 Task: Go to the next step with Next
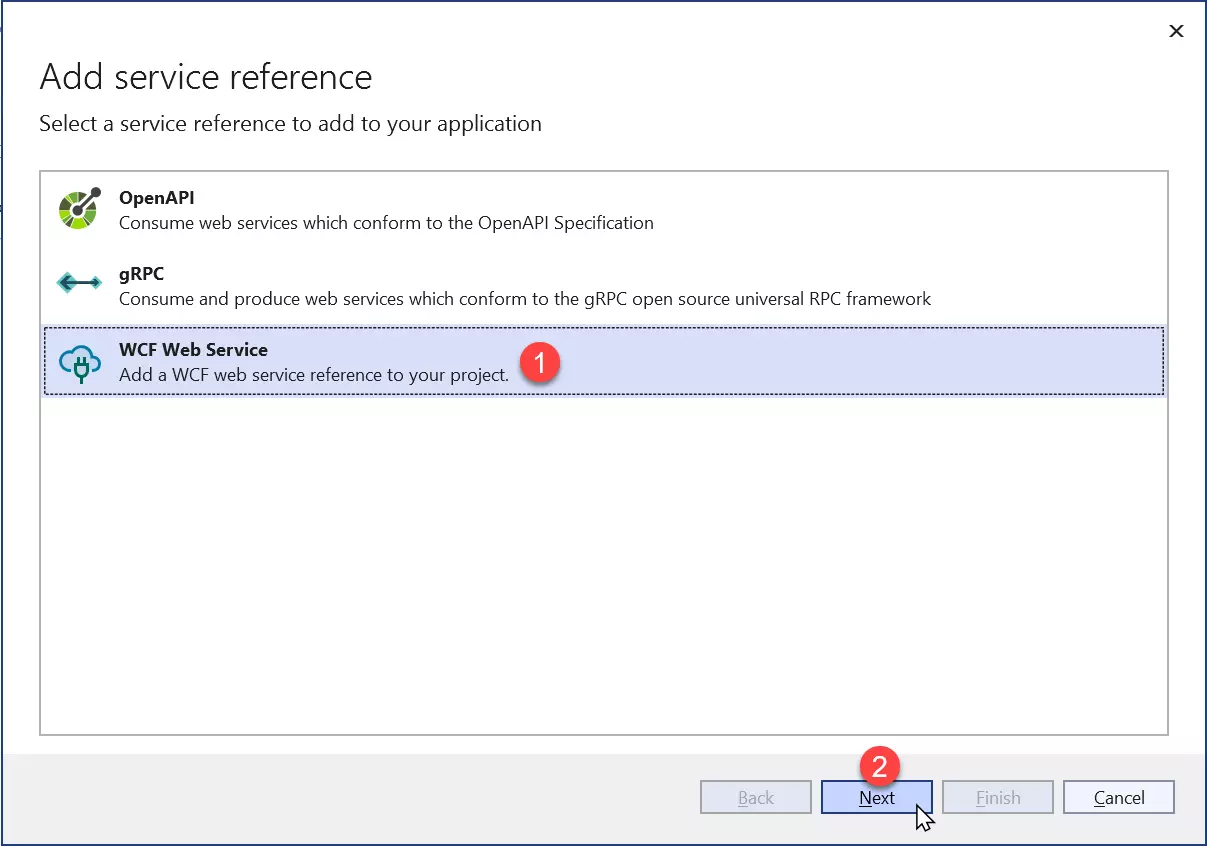pyautogui.click(x=877, y=797)
